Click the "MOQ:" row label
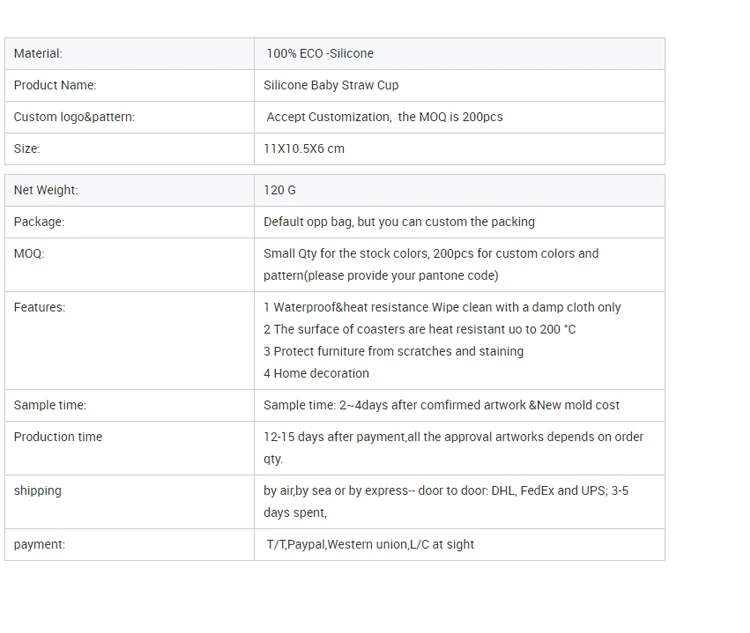This screenshot has height=633, width=750. (29, 254)
